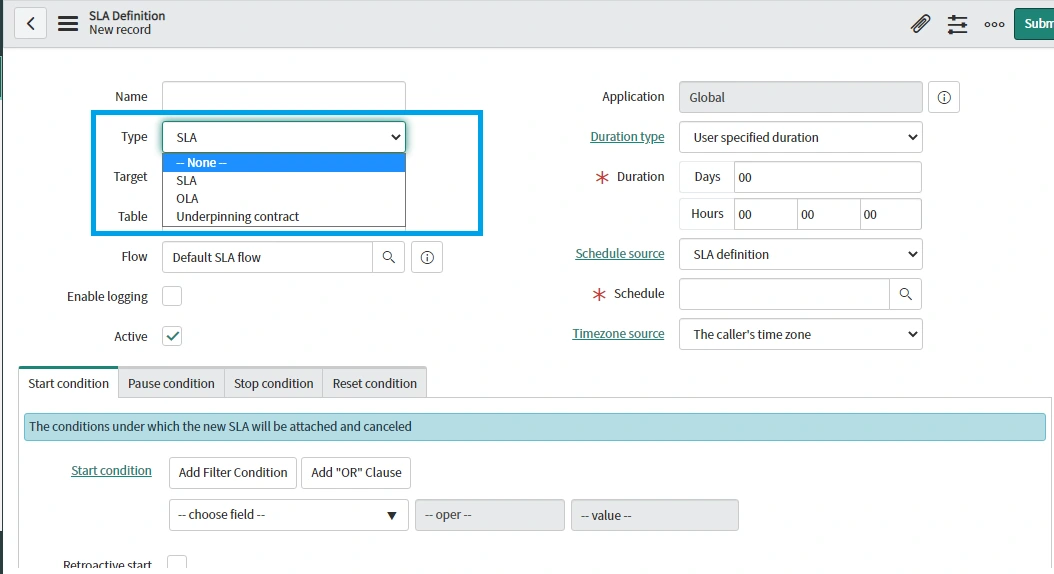
Task: Open the Type dropdown
Action: click(284, 137)
